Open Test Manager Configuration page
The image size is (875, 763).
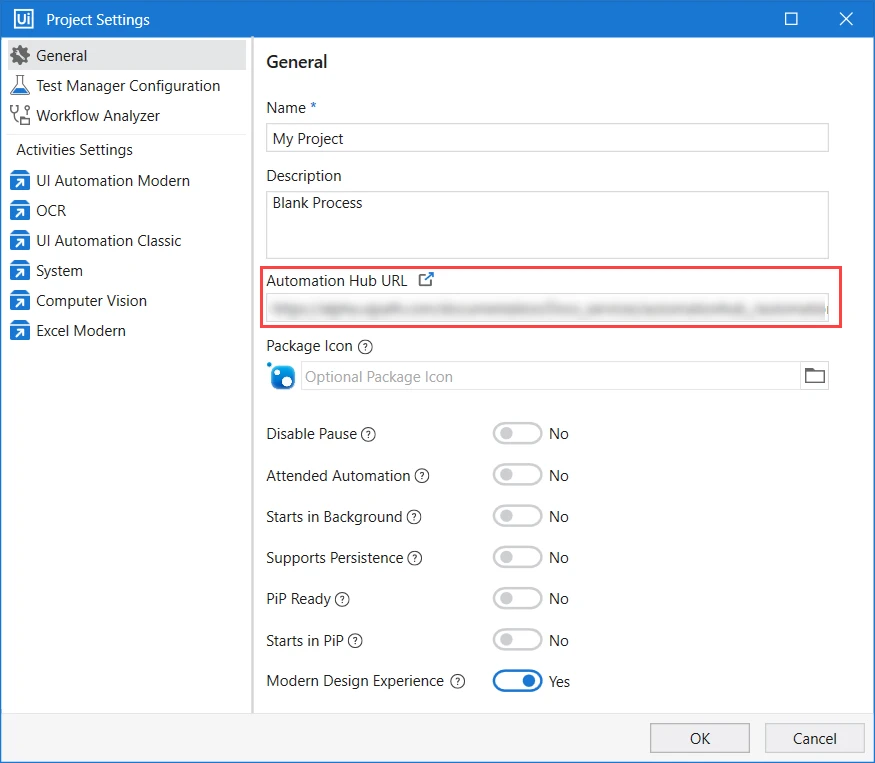pyautogui.click(x=127, y=85)
